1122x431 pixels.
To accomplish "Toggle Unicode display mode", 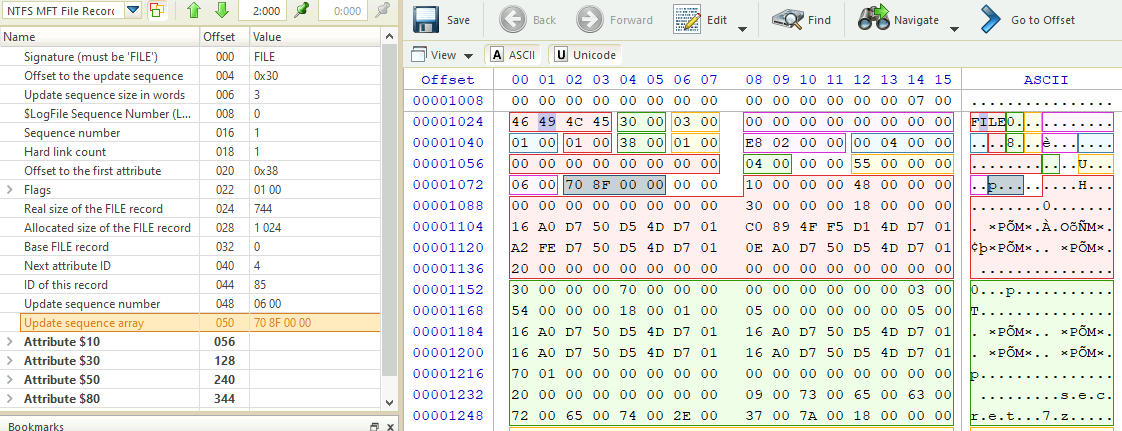I will coord(585,55).
